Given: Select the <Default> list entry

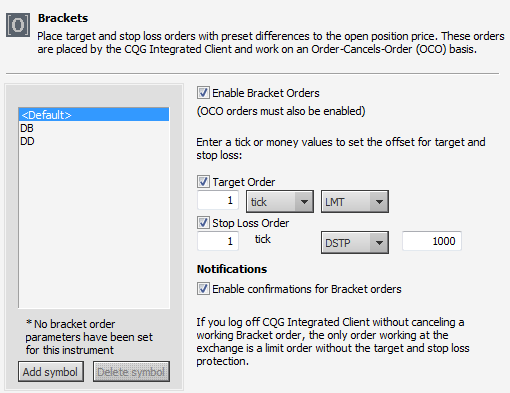Looking at the screenshot, I should click(x=94, y=115).
